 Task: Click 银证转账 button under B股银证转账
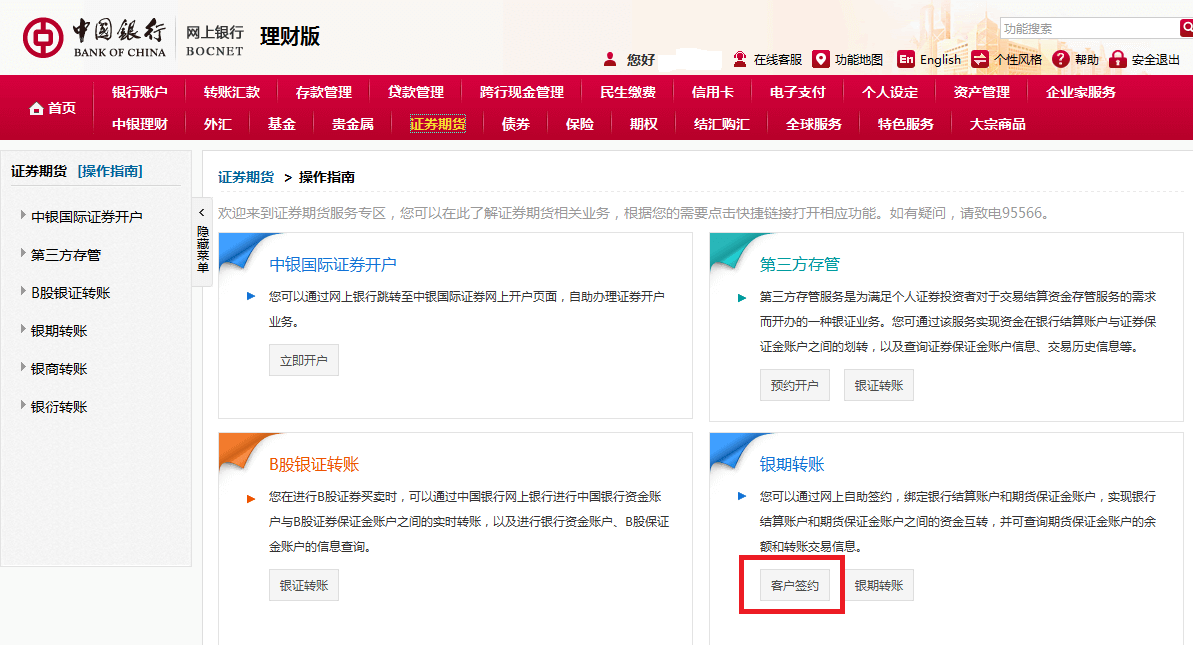coord(304,586)
